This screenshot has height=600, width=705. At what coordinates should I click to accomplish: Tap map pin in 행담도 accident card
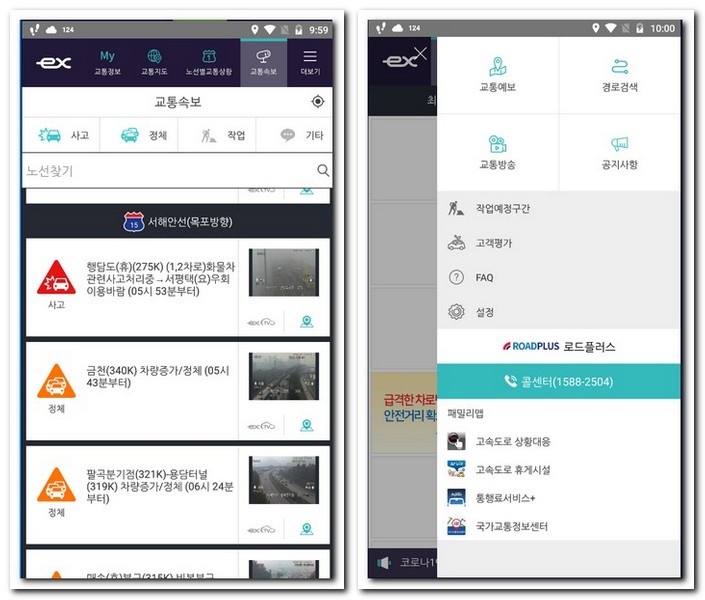[307, 322]
